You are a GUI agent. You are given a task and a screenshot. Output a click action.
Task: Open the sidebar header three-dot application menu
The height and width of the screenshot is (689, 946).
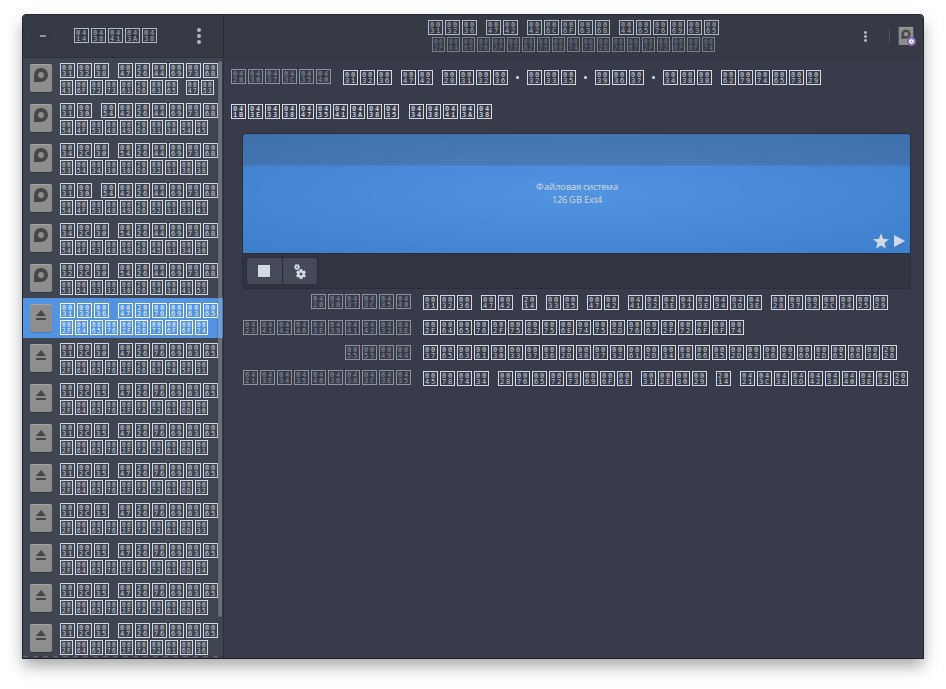coord(198,36)
